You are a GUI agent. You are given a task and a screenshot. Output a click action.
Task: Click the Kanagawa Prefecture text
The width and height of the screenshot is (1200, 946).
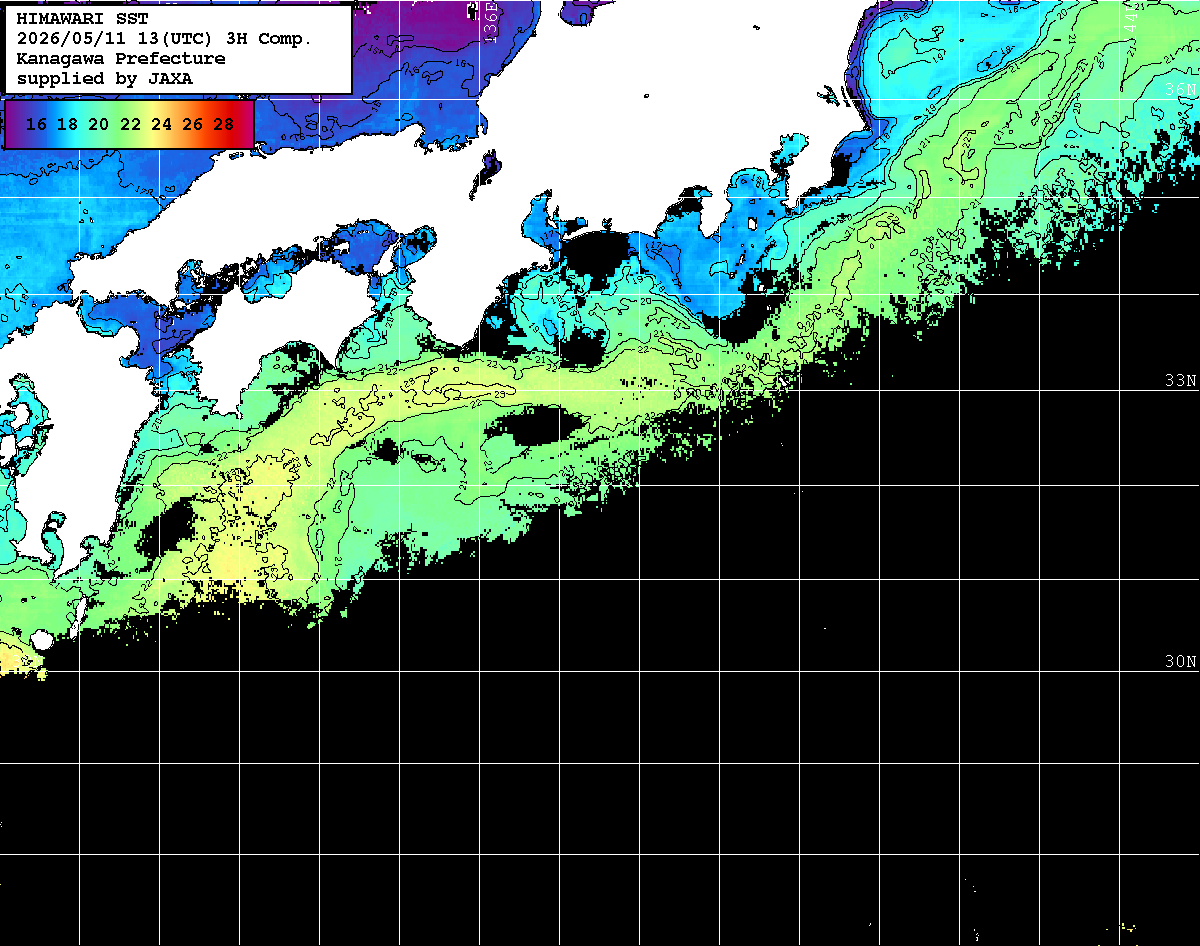coord(121,59)
